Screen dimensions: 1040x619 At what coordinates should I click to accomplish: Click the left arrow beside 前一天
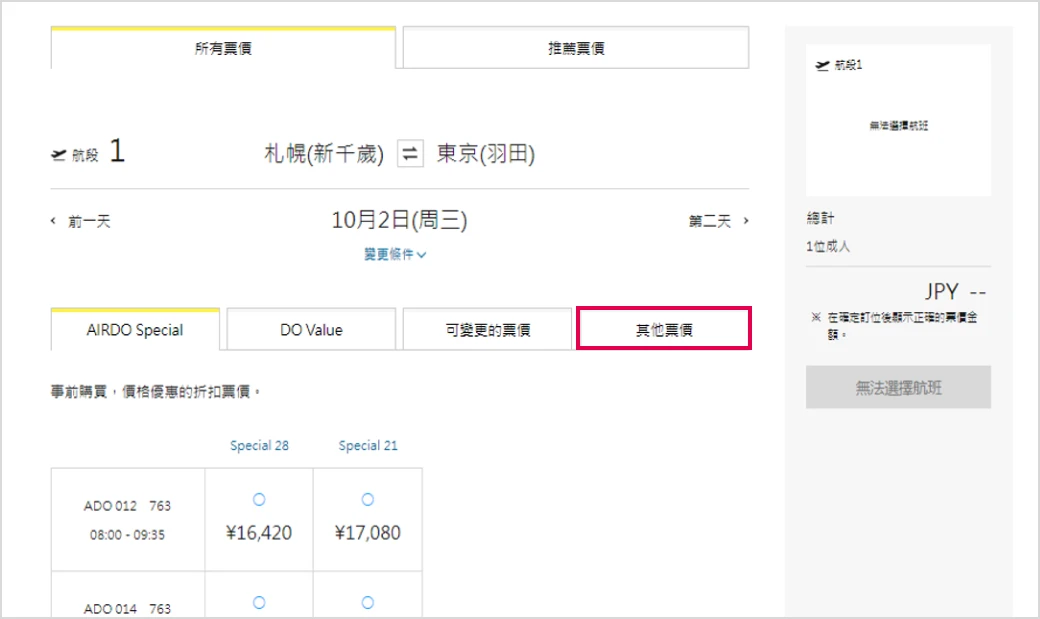pos(54,221)
